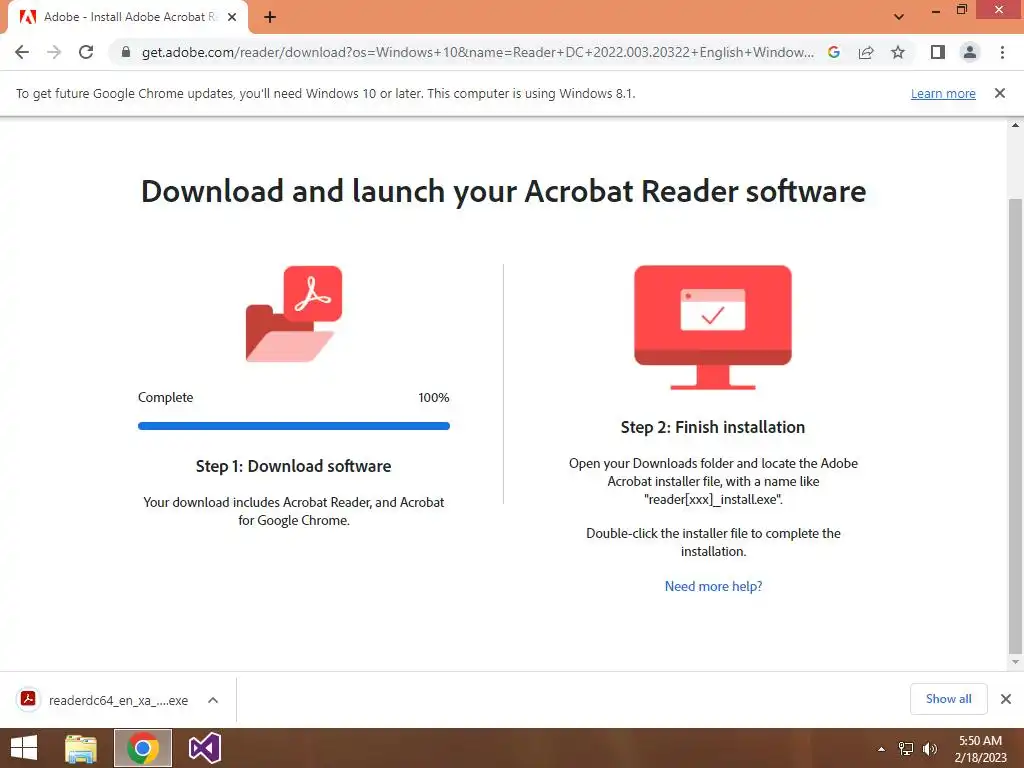Image resolution: width=1024 pixels, height=768 pixels.
Task: Open Visual Studio from the taskbar
Action: [205, 748]
